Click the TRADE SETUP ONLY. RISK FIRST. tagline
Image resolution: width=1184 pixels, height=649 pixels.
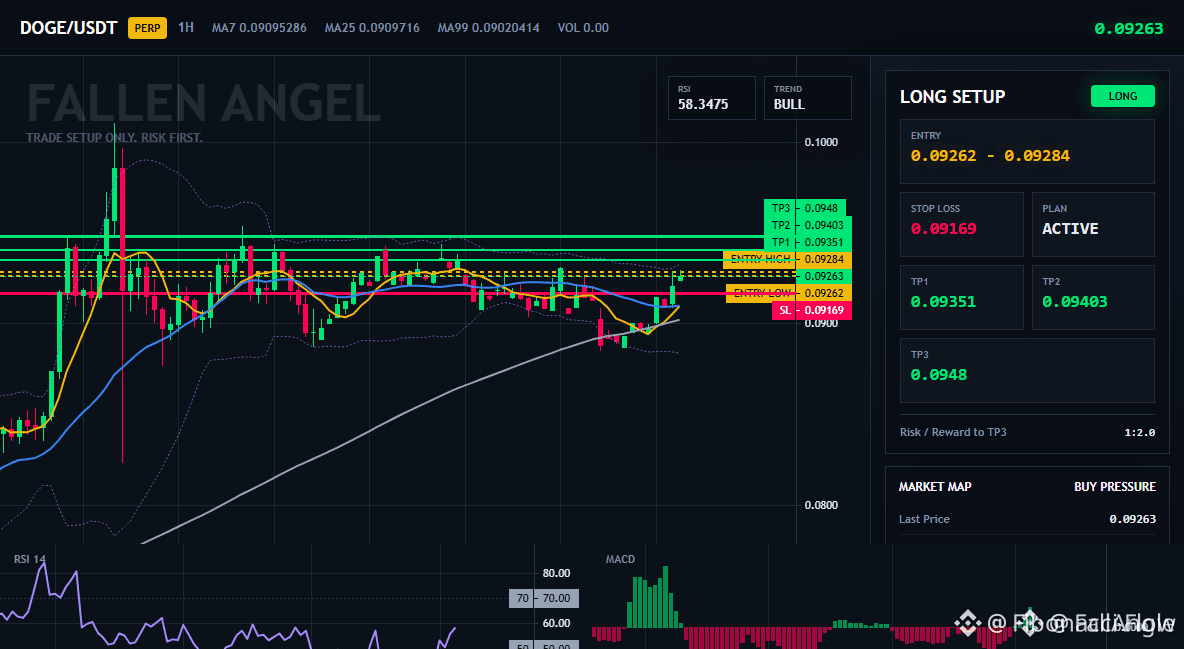114,138
